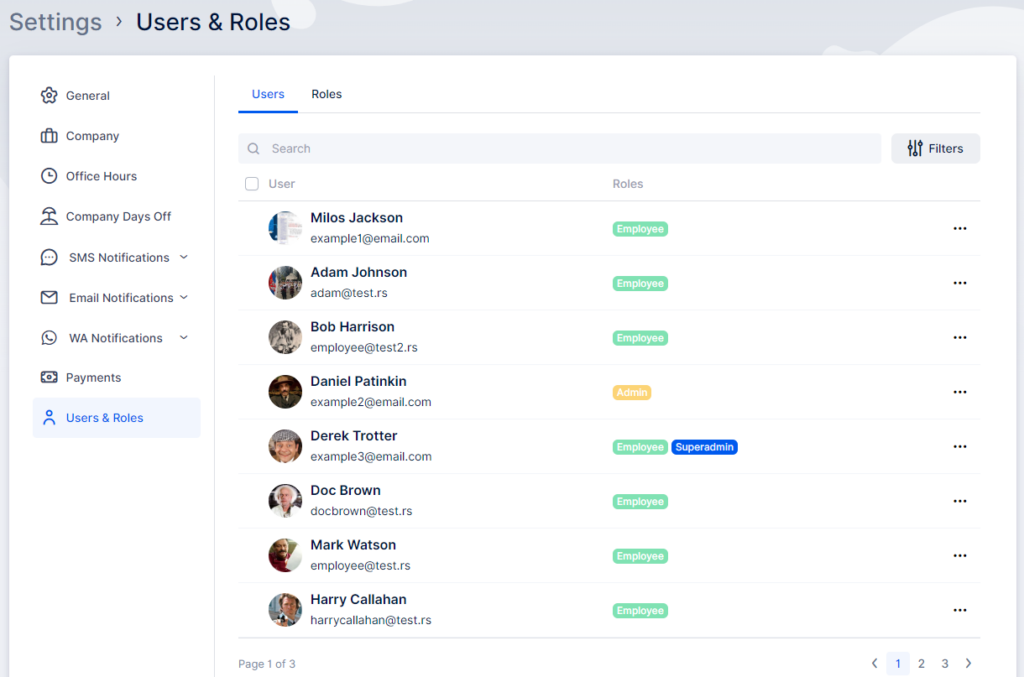
Task: Click the search magnifier icon
Action: [253, 148]
